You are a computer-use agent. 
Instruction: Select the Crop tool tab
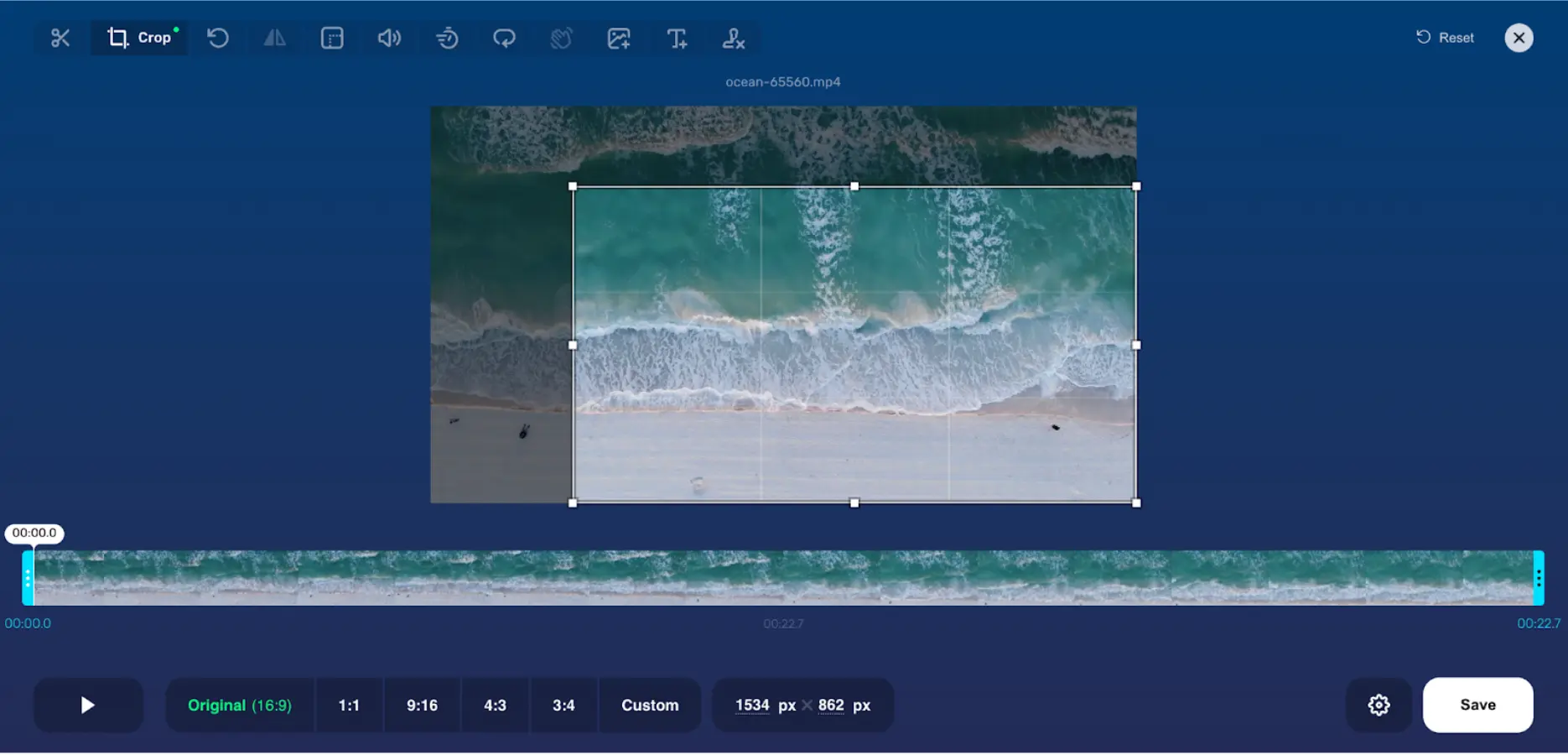[139, 37]
